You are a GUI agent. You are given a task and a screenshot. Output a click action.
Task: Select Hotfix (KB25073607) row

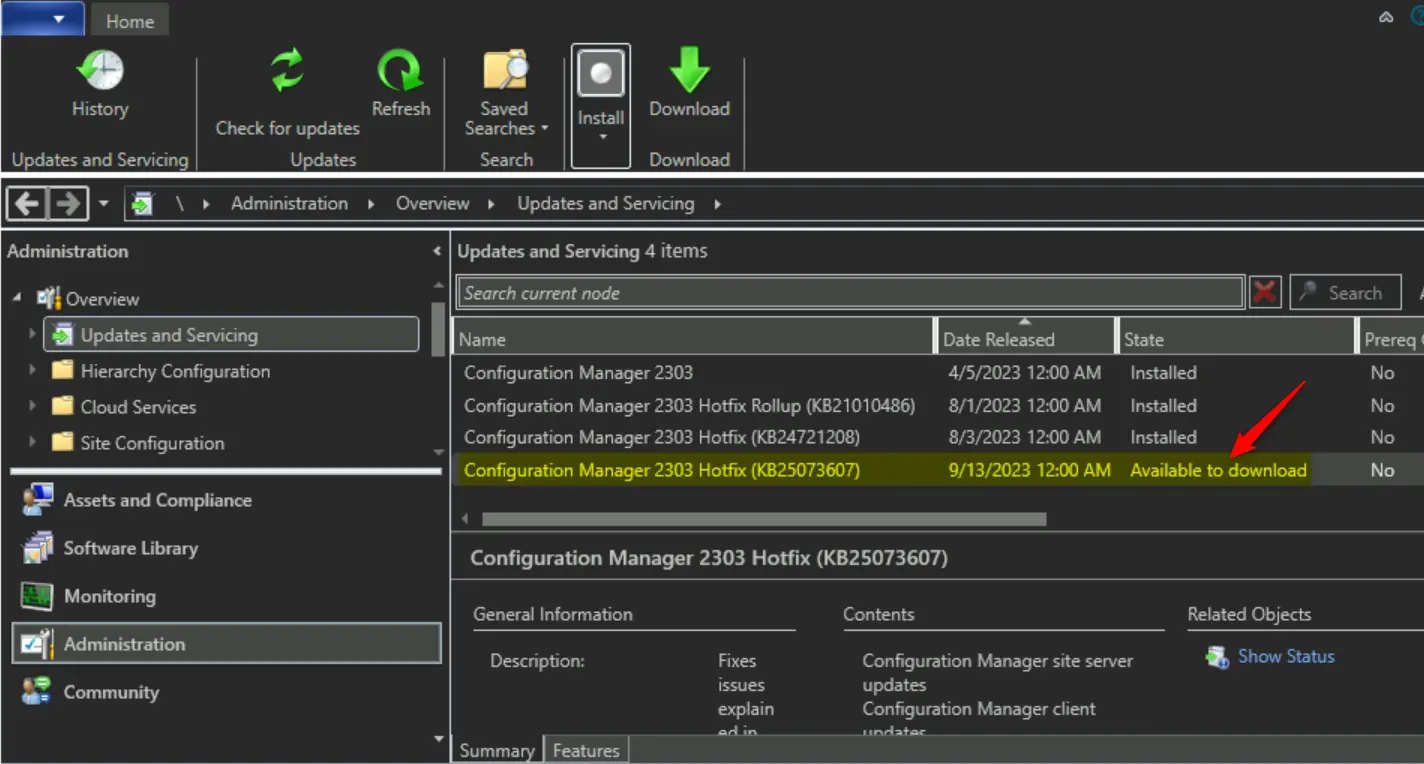938,470
